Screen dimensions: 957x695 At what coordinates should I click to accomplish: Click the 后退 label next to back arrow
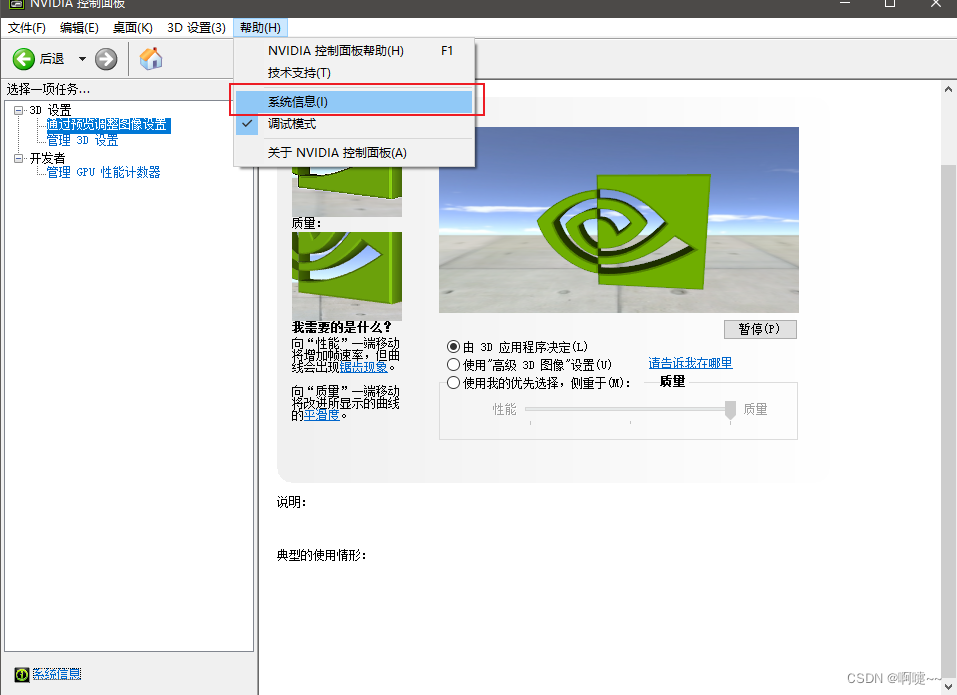52,59
